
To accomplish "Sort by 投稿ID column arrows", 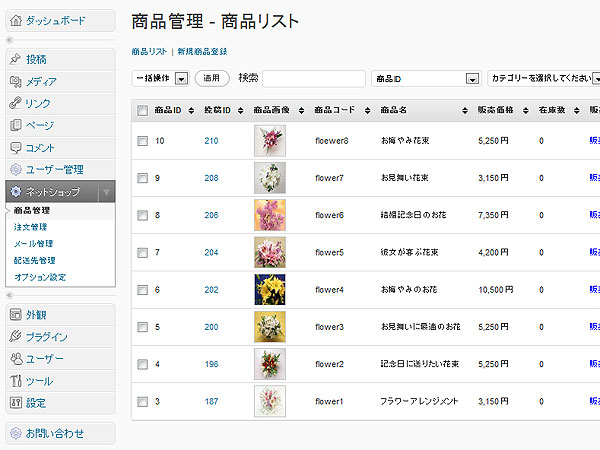I will (240, 111).
